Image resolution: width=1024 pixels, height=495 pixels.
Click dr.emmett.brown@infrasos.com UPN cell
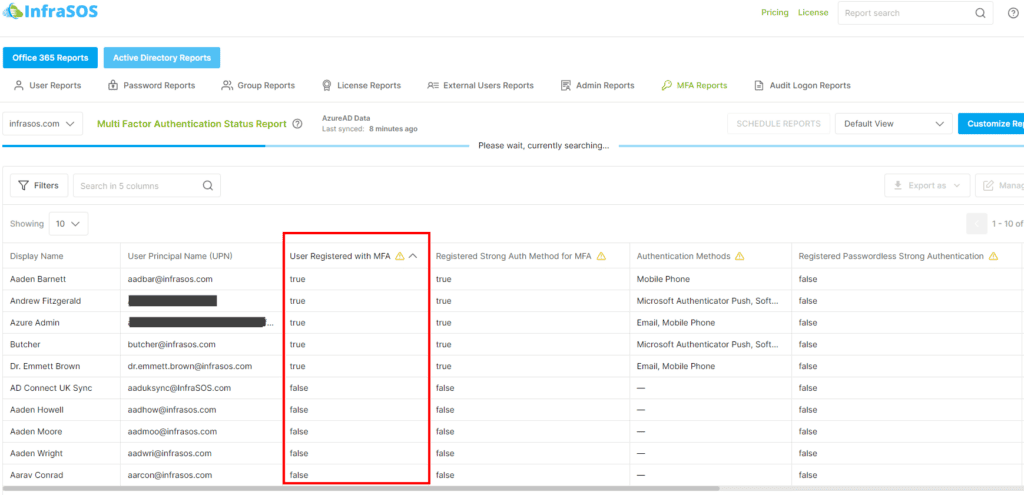tap(190, 366)
